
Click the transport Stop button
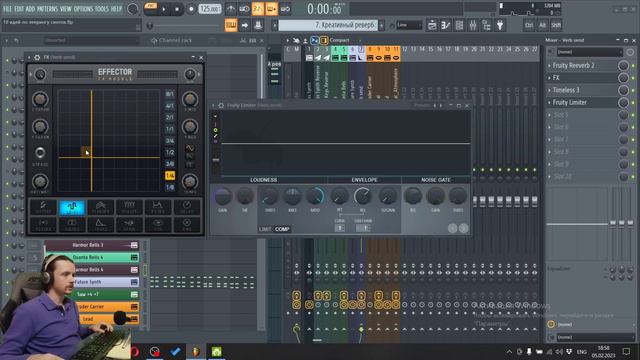pos(177,9)
